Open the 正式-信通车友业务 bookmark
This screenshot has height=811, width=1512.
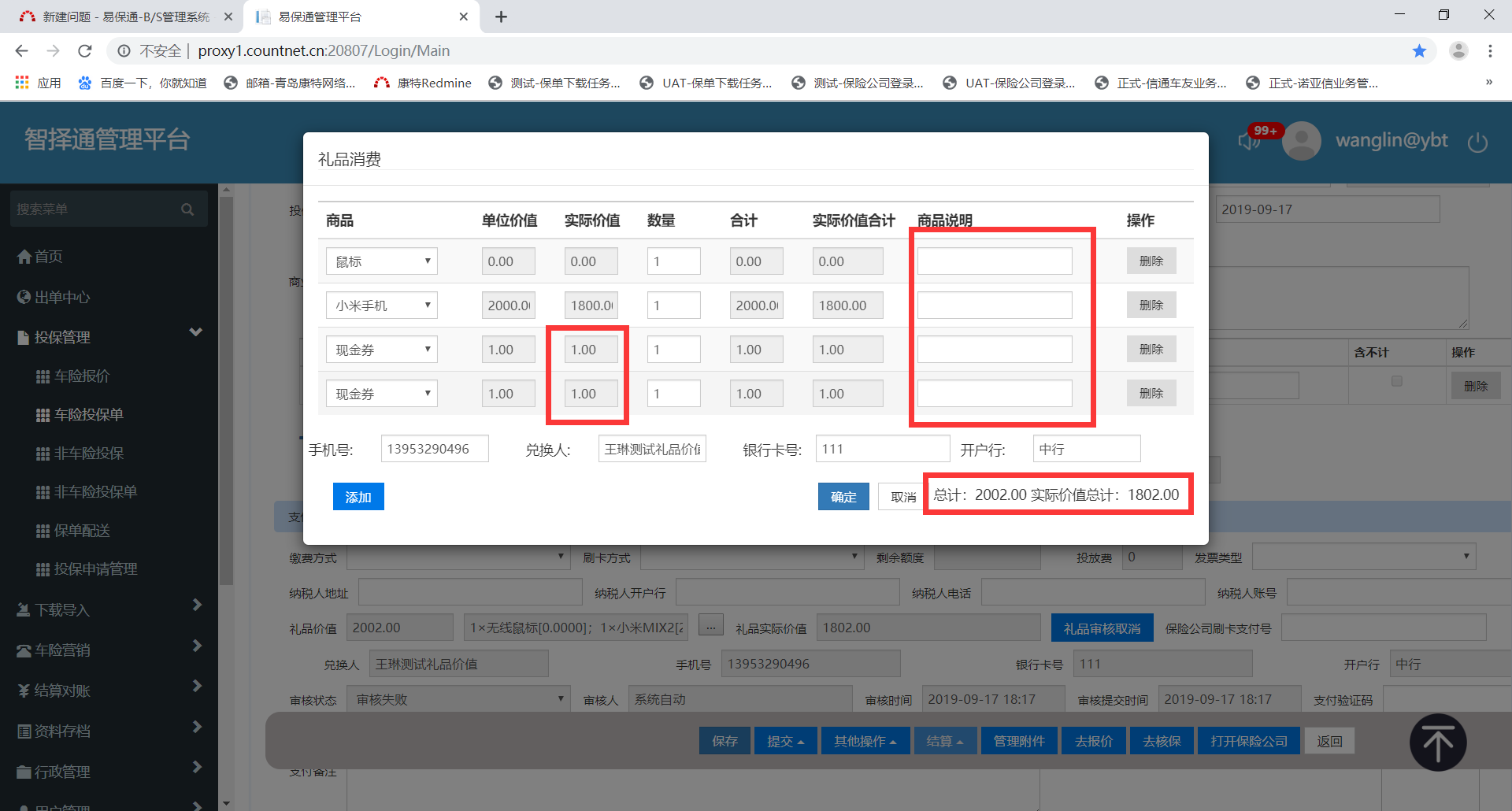pyautogui.click(x=1161, y=83)
